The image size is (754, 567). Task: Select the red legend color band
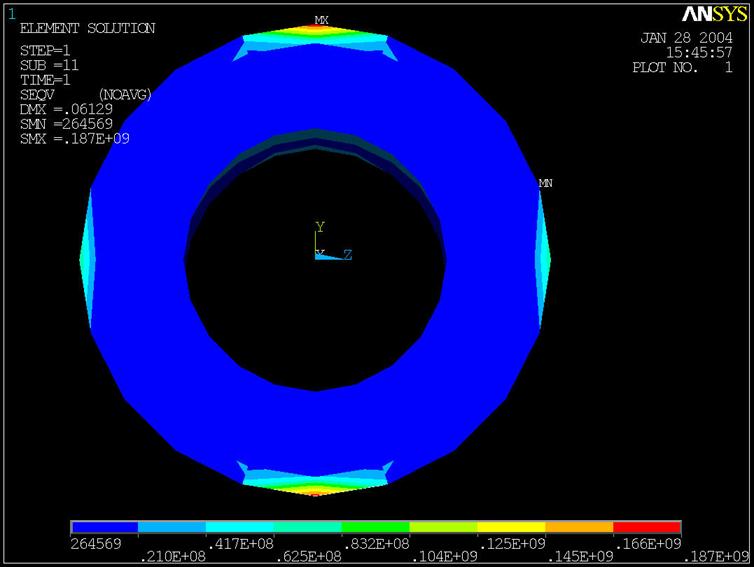[647, 527]
